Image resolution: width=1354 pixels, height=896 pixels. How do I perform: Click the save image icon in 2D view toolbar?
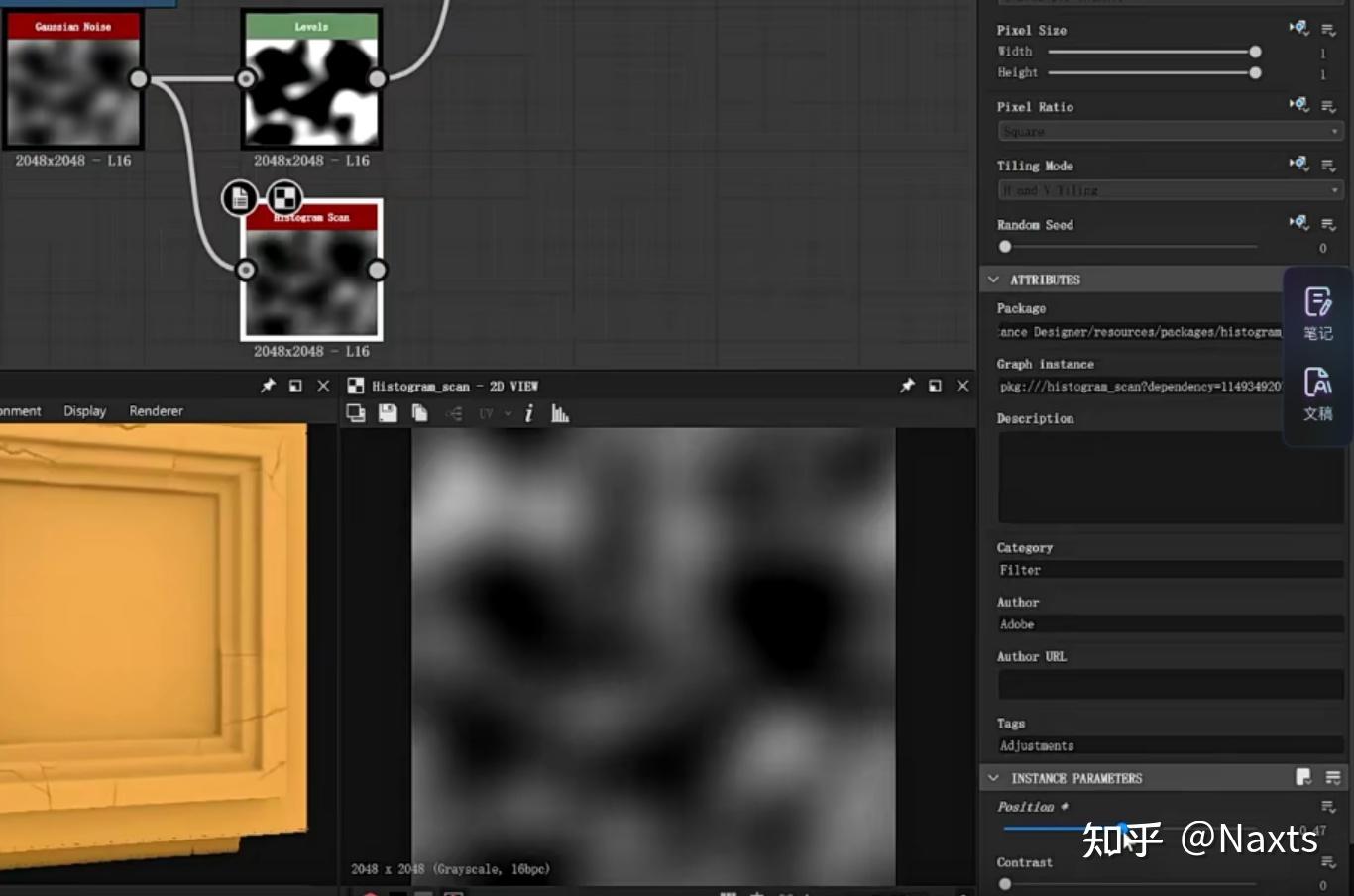[x=388, y=413]
